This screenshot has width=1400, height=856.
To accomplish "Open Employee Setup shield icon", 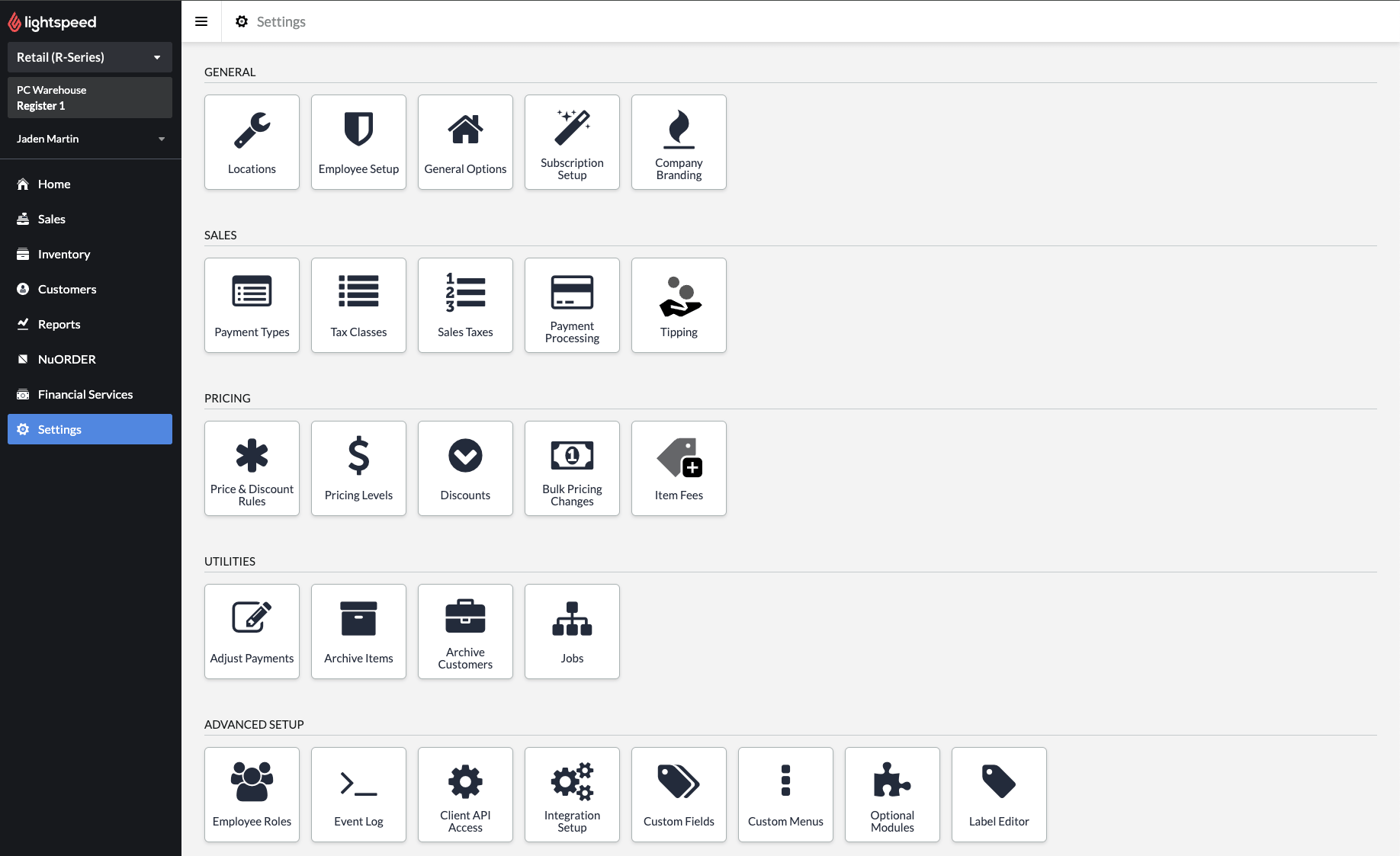I will click(358, 129).
